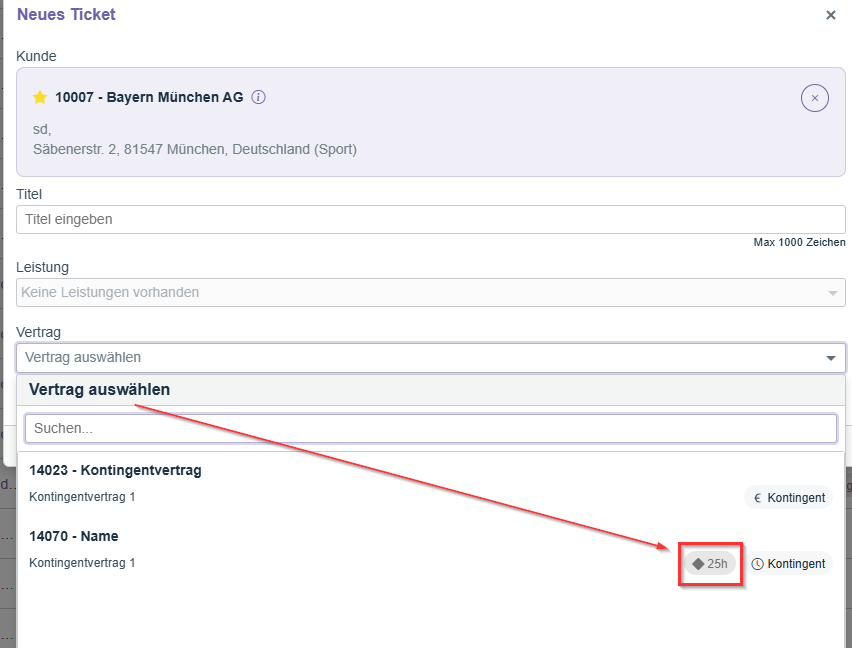This screenshot has height=648, width=852.
Task: Select contract 14023 - Kontingentvertrag
Action: point(115,470)
